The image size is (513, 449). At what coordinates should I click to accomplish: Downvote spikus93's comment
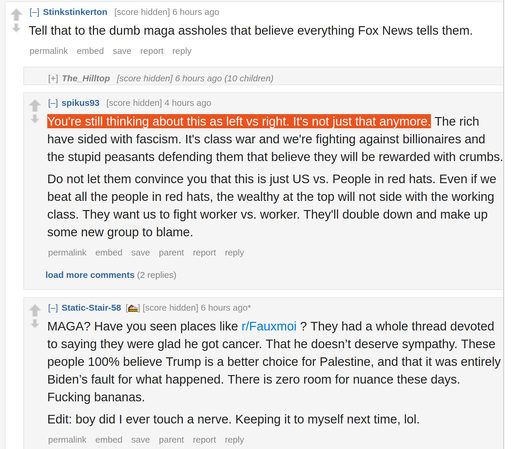click(35, 119)
